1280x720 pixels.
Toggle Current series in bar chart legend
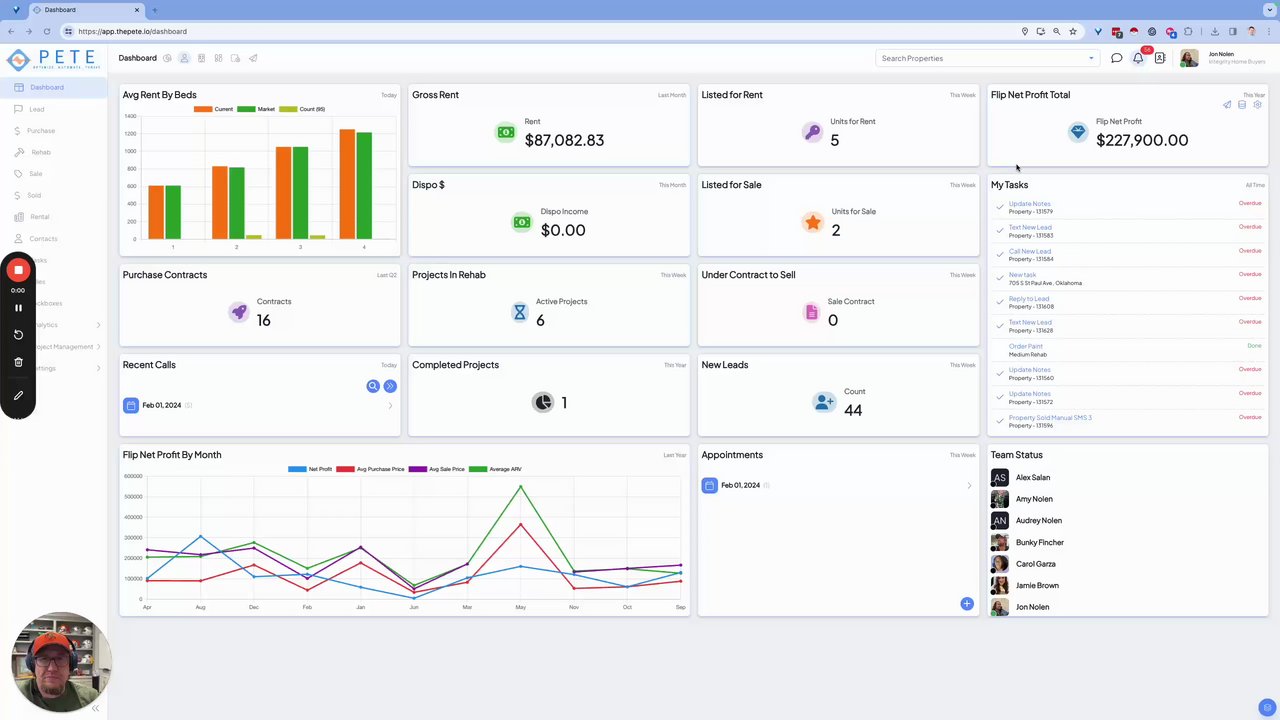213,109
